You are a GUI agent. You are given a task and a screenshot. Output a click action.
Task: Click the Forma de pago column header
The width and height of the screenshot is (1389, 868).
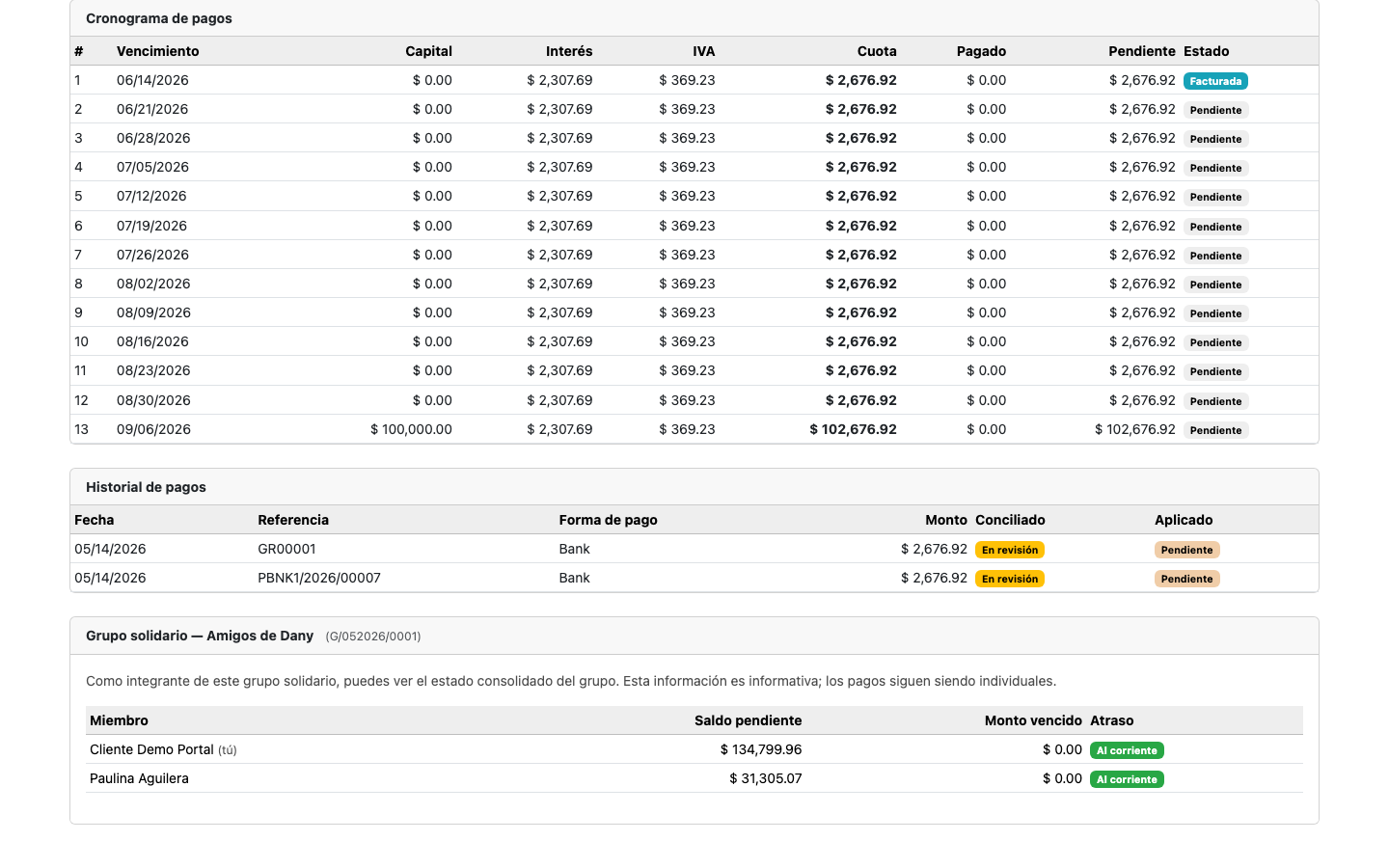click(608, 520)
